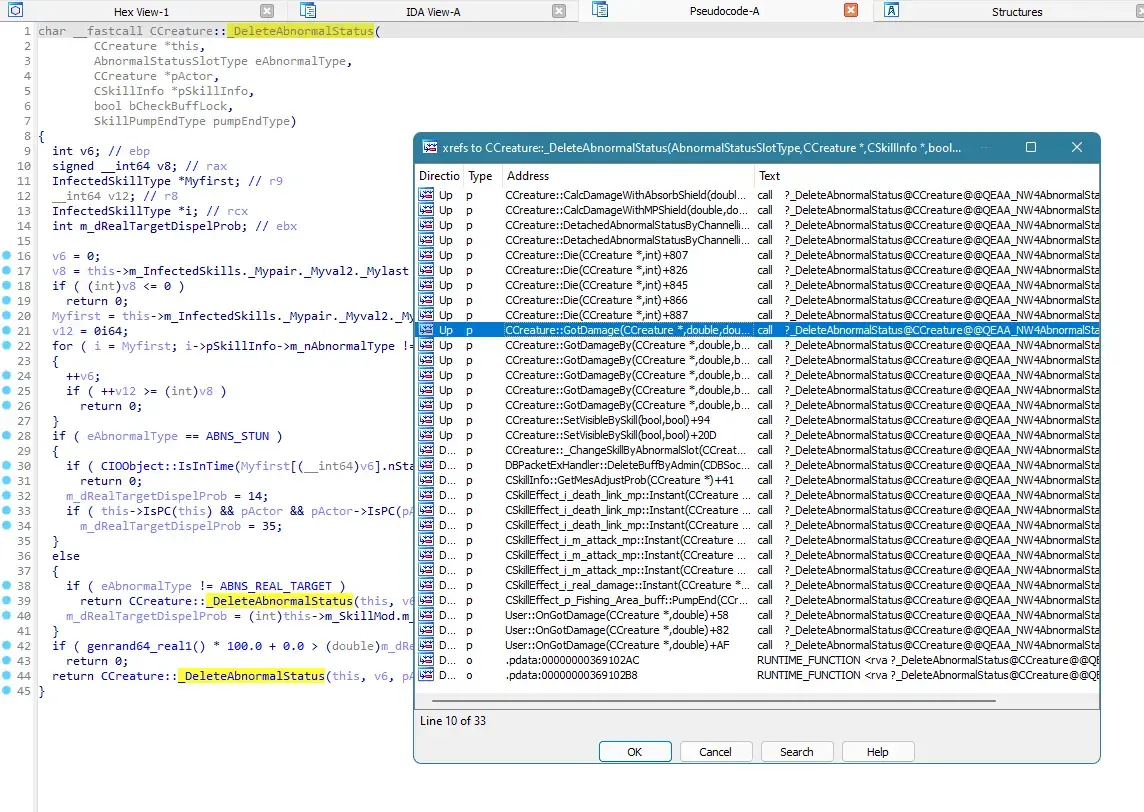Close the Hex View-1 tab
This screenshot has height=812, width=1144.
(267, 11)
